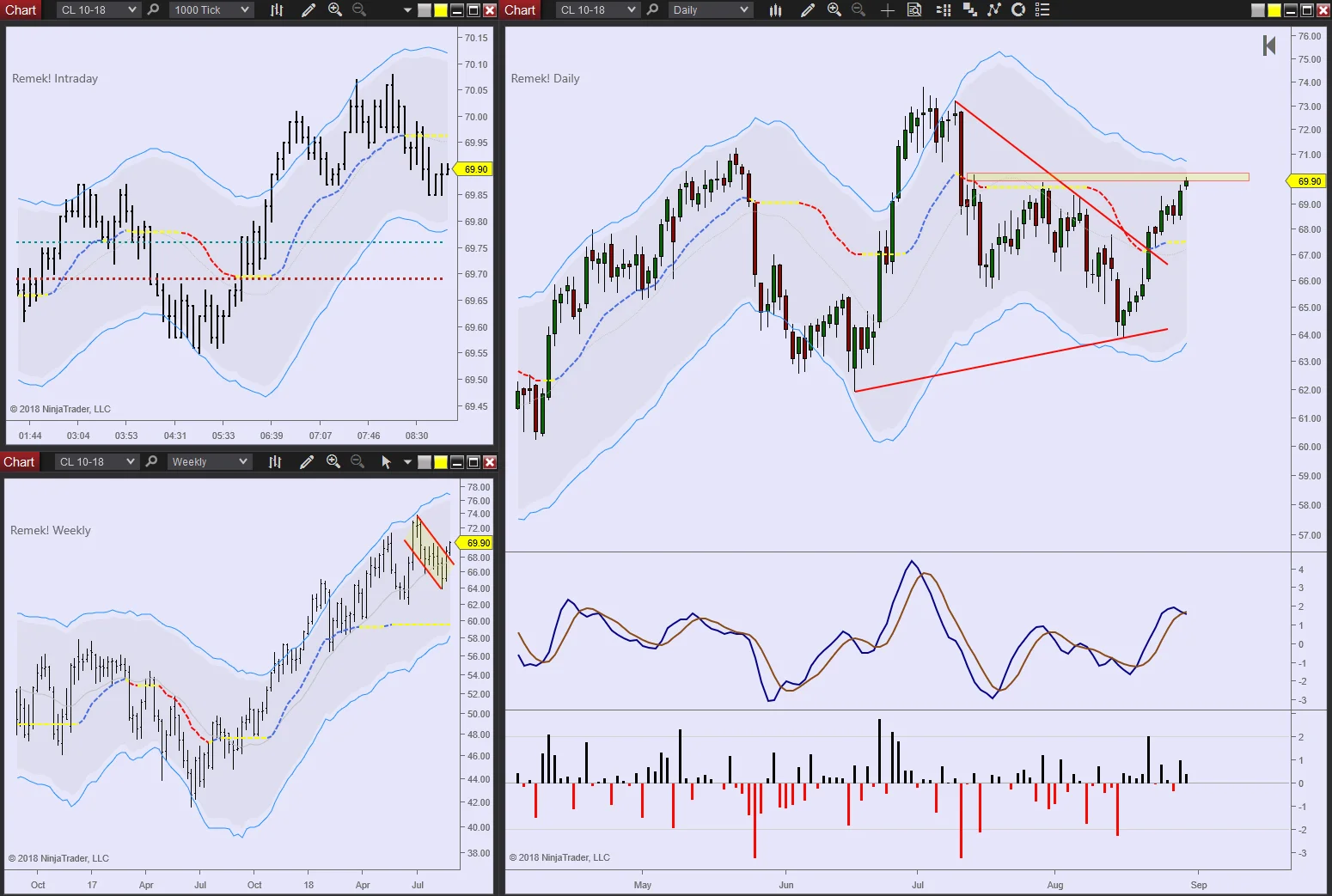The height and width of the screenshot is (896, 1332).
Task: Open CL 10-18 instrument dropdown in Intraday chart
Action: (98, 10)
